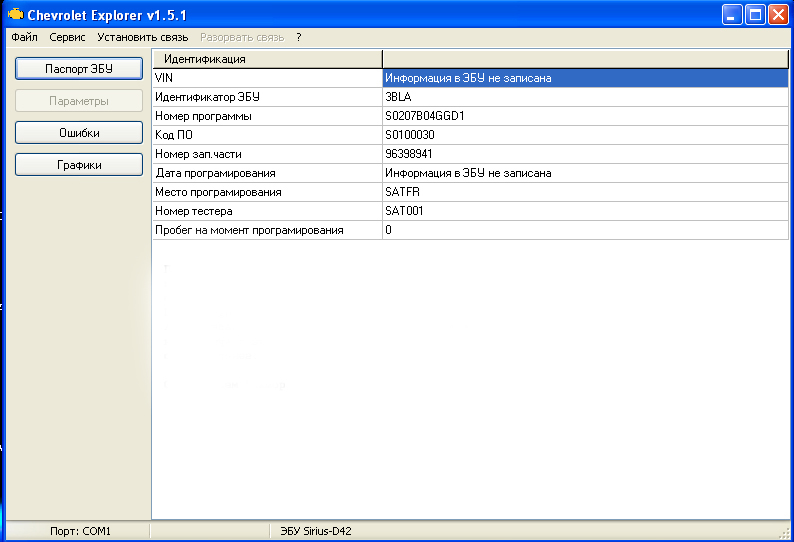Select the Номер тестера label cell
Screen dimensions: 794x542
tap(267, 211)
